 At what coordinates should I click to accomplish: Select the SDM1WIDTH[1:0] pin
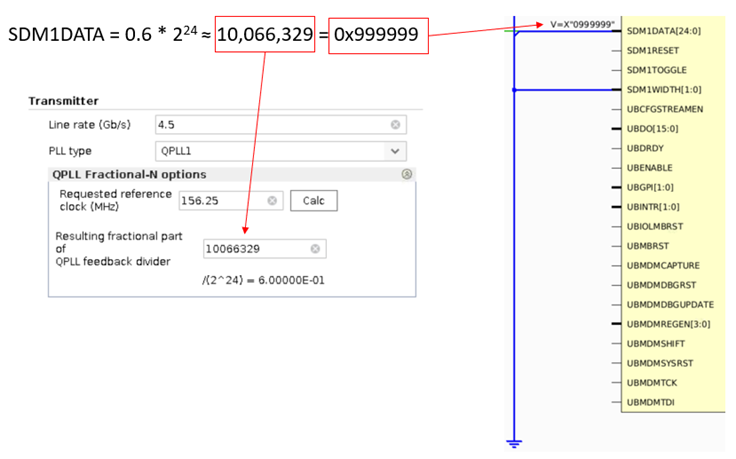coord(664,89)
